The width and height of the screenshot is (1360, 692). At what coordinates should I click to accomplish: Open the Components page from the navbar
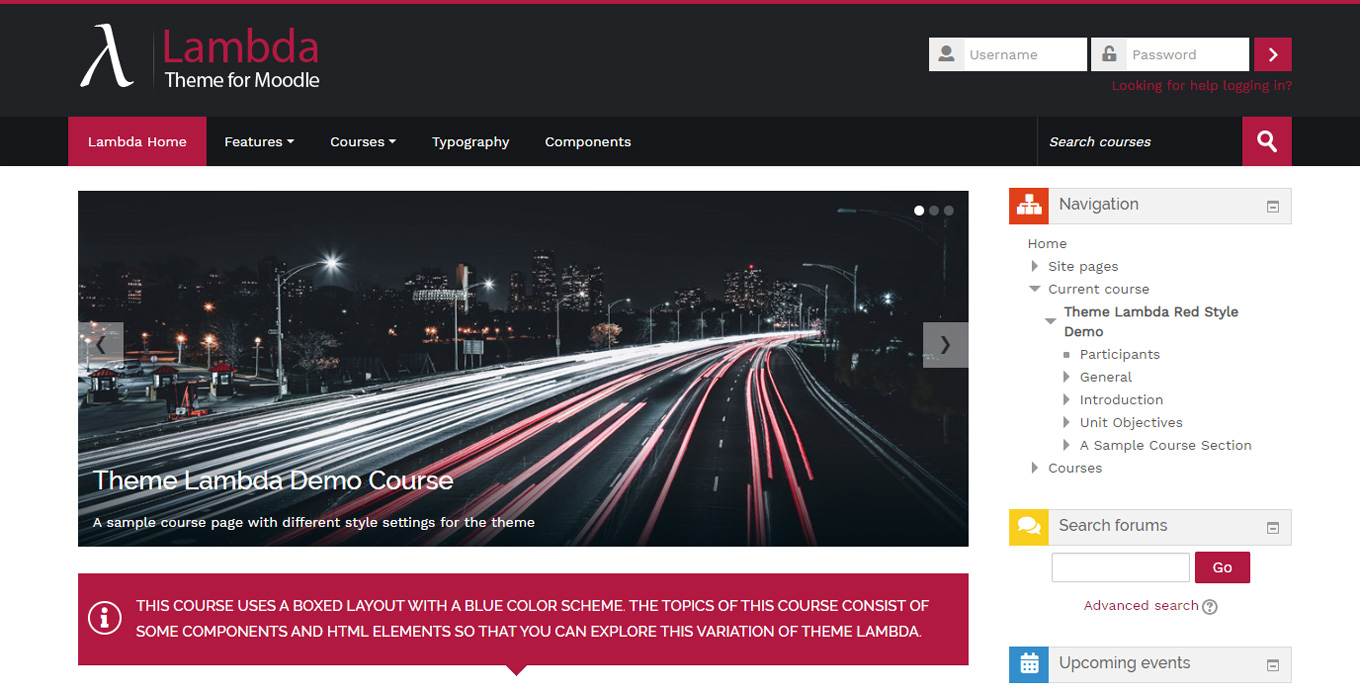[x=587, y=141]
